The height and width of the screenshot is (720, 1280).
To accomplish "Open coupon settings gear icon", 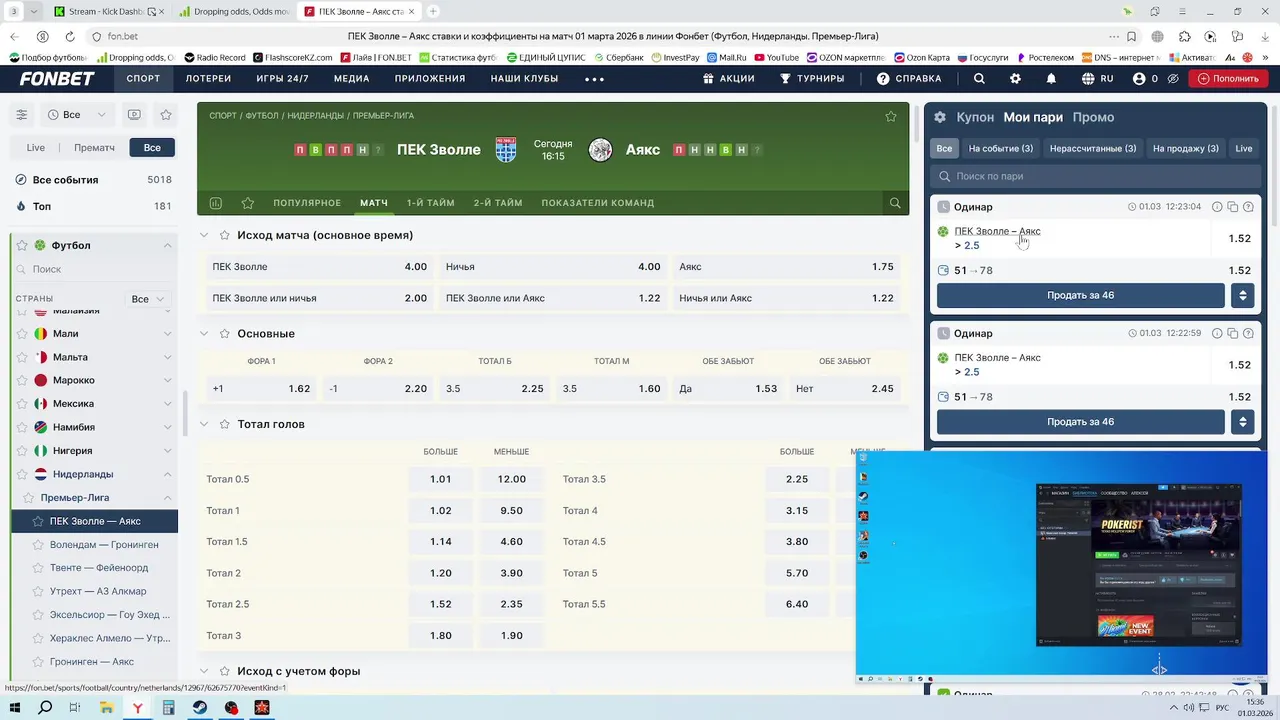I will pyautogui.click(x=940, y=117).
